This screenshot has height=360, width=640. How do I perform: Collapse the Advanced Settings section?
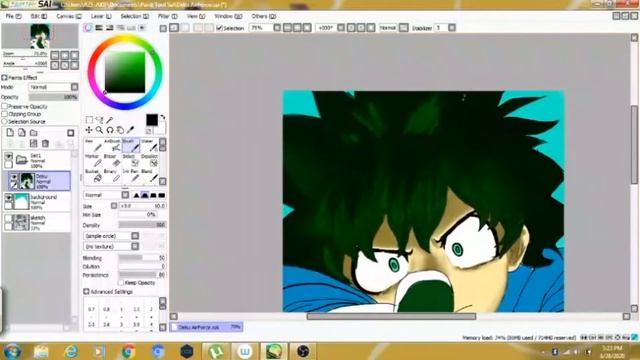(86, 291)
